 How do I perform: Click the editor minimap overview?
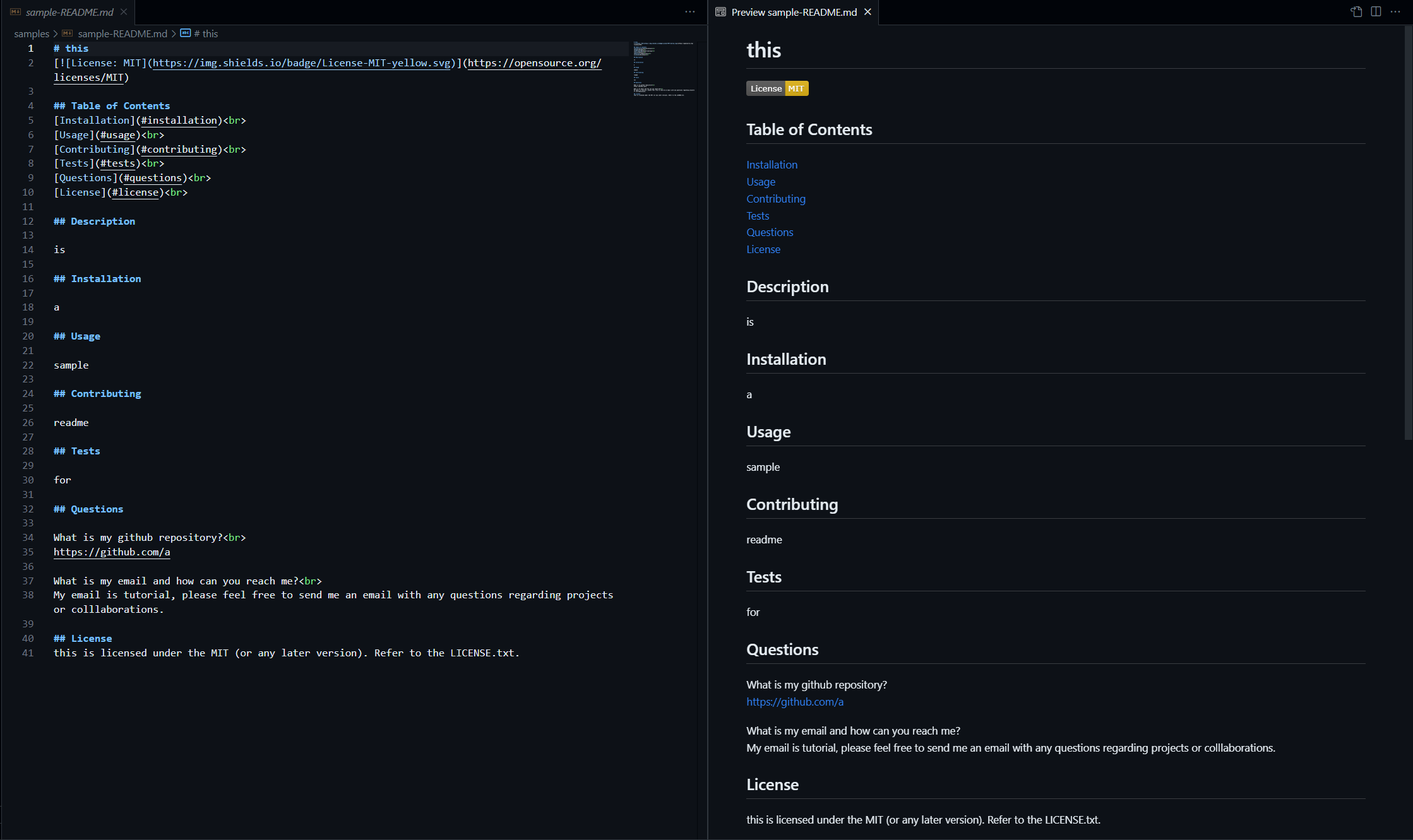pyautogui.click(x=664, y=69)
